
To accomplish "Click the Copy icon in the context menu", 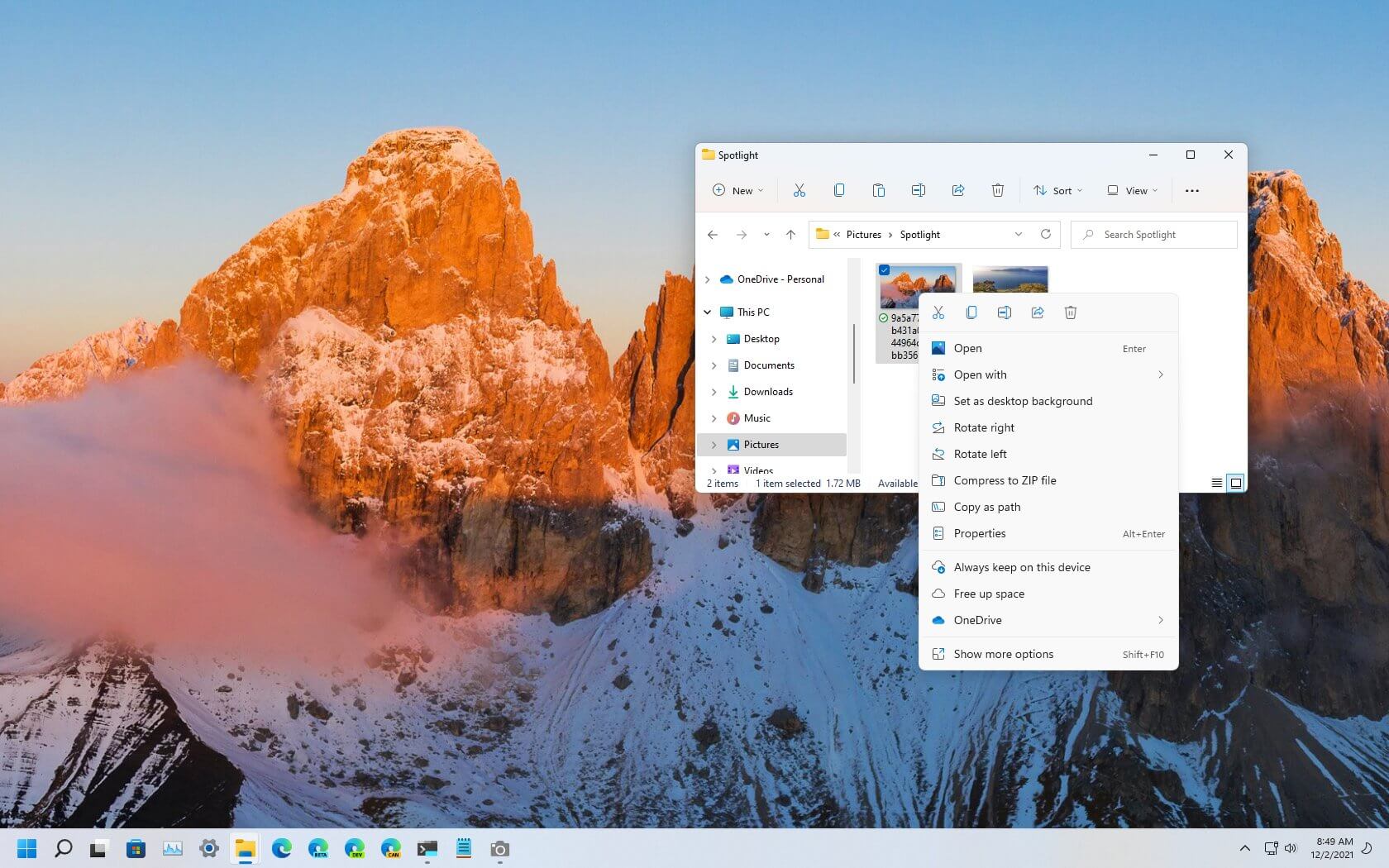I will coord(971,312).
